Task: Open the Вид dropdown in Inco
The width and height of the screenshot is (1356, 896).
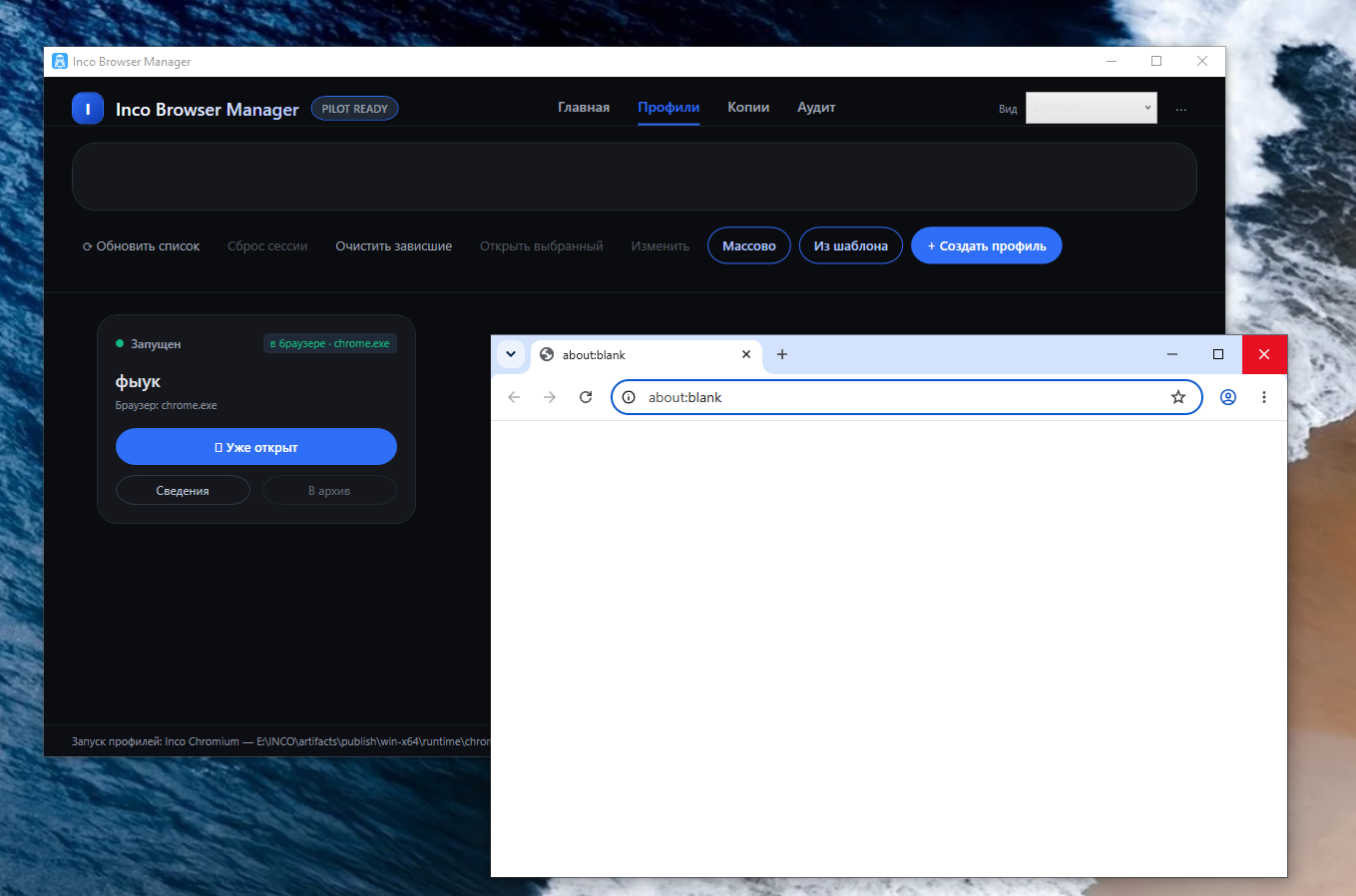Action: click(x=1092, y=108)
